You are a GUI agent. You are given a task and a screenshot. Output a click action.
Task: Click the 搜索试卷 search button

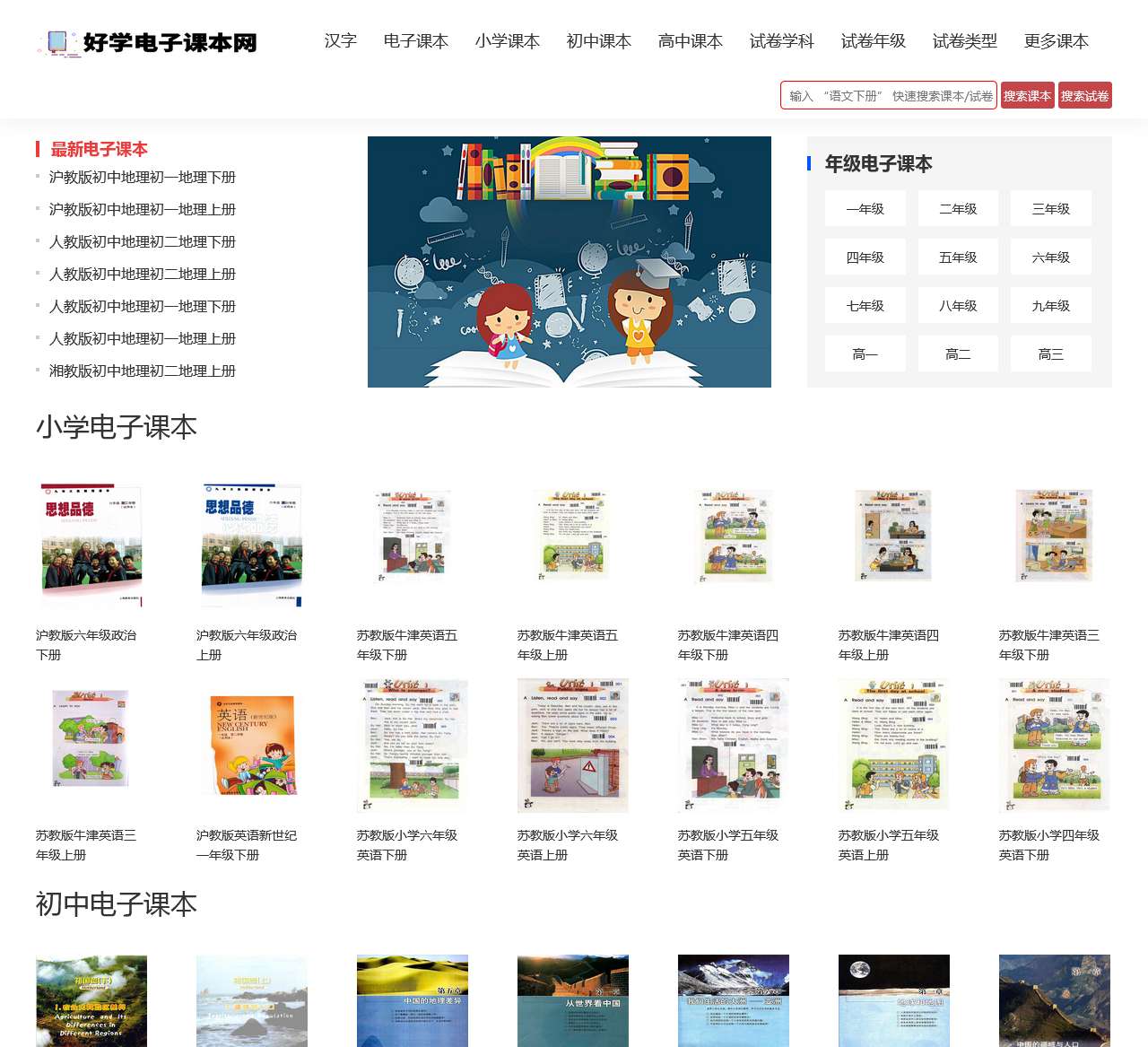[x=1084, y=95]
